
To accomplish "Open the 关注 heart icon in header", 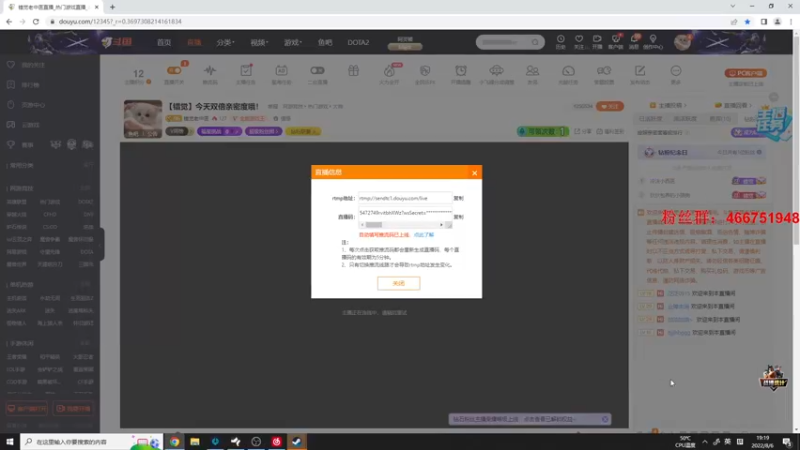I will [579, 42].
